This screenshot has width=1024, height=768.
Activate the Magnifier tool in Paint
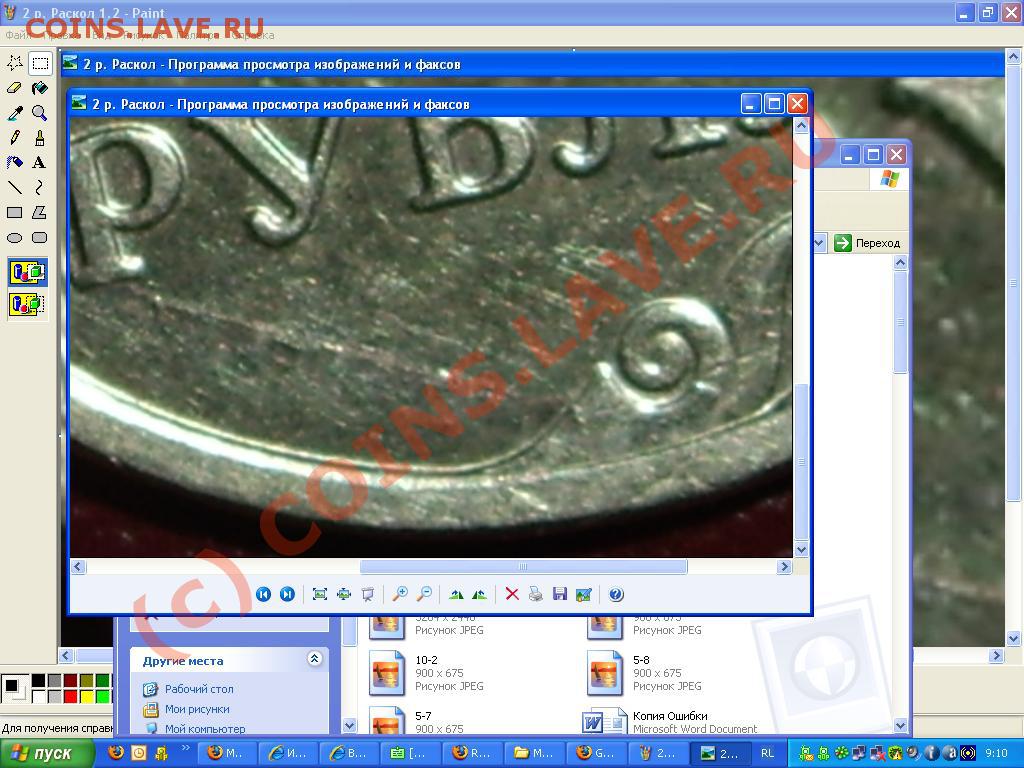[40, 113]
